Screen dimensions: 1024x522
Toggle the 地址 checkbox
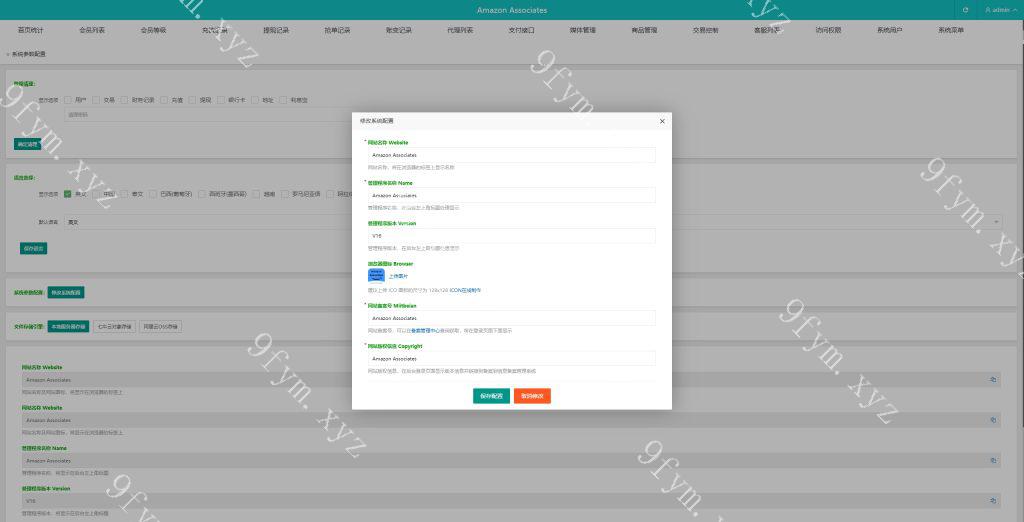[x=255, y=101]
